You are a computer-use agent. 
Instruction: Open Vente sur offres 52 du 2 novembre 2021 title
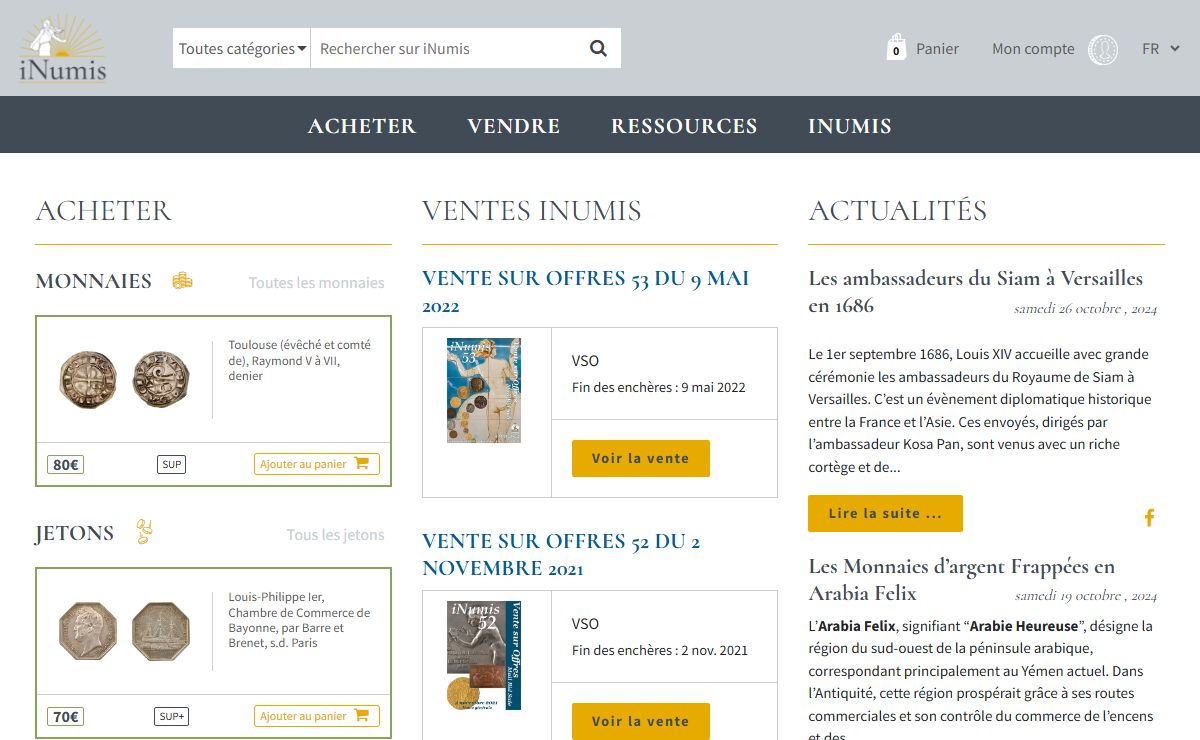pyautogui.click(x=561, y=555)
